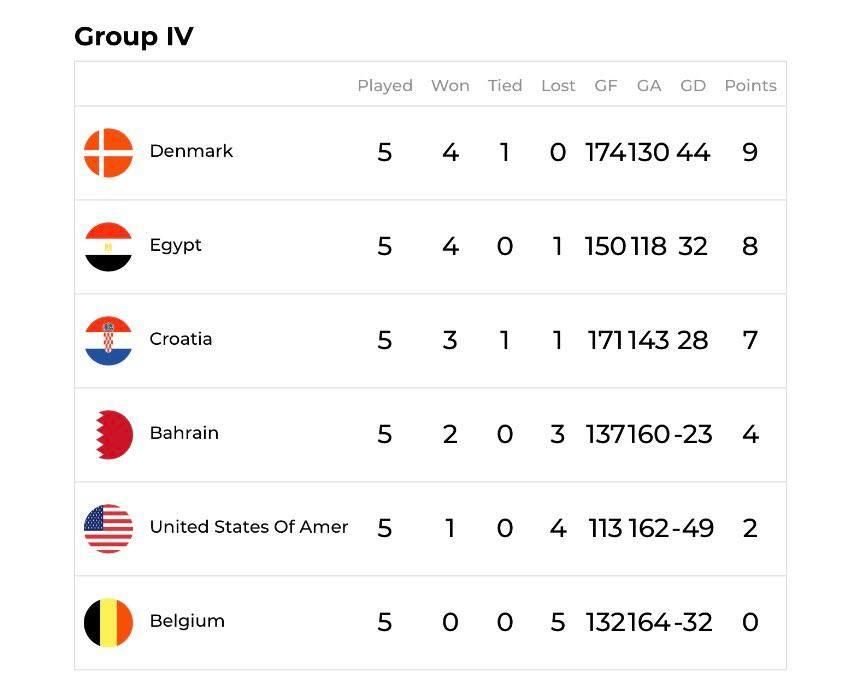
Task: Sort table by Points column header
Action: click(750, 86)
